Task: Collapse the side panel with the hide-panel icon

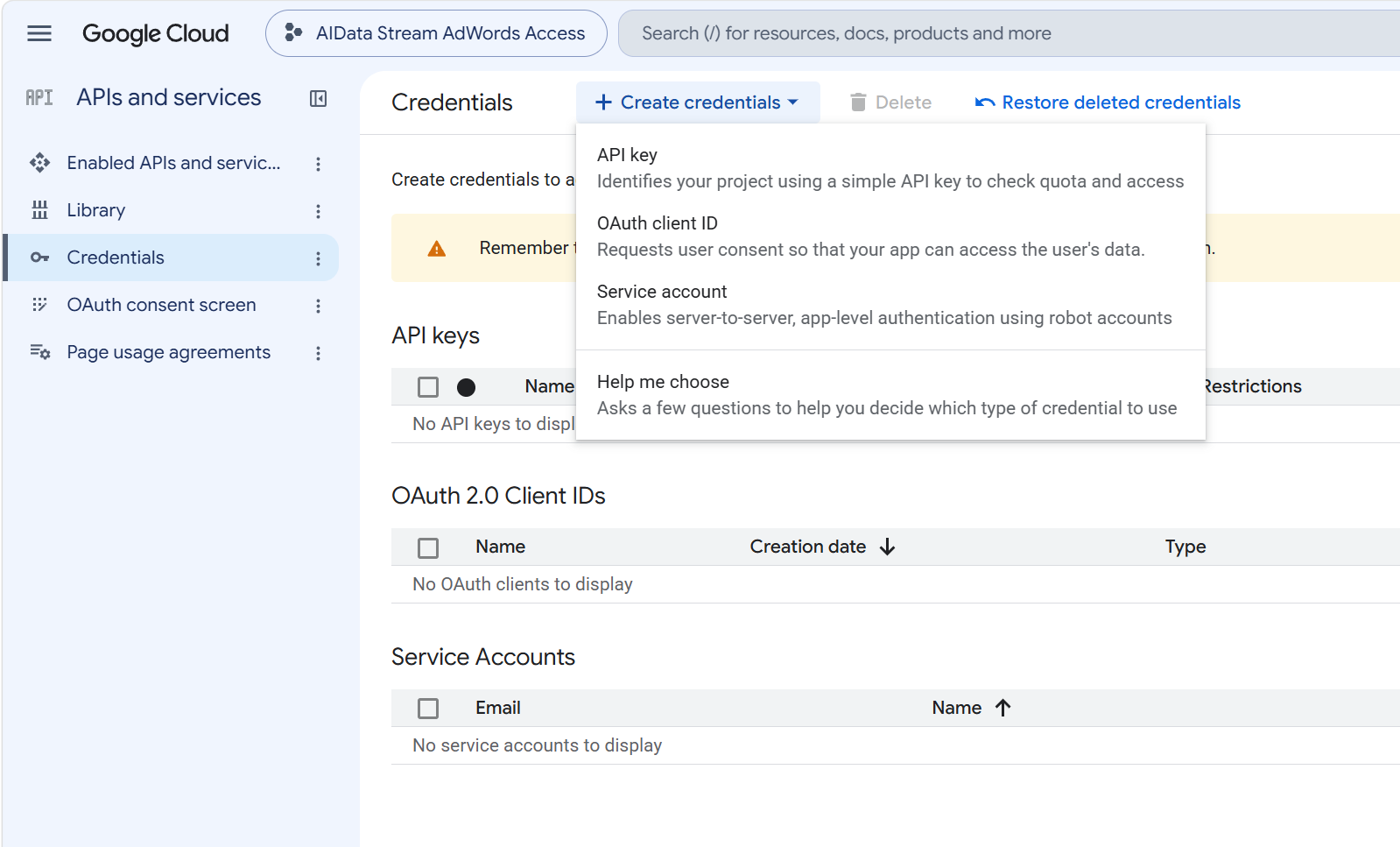Action: 319,98
